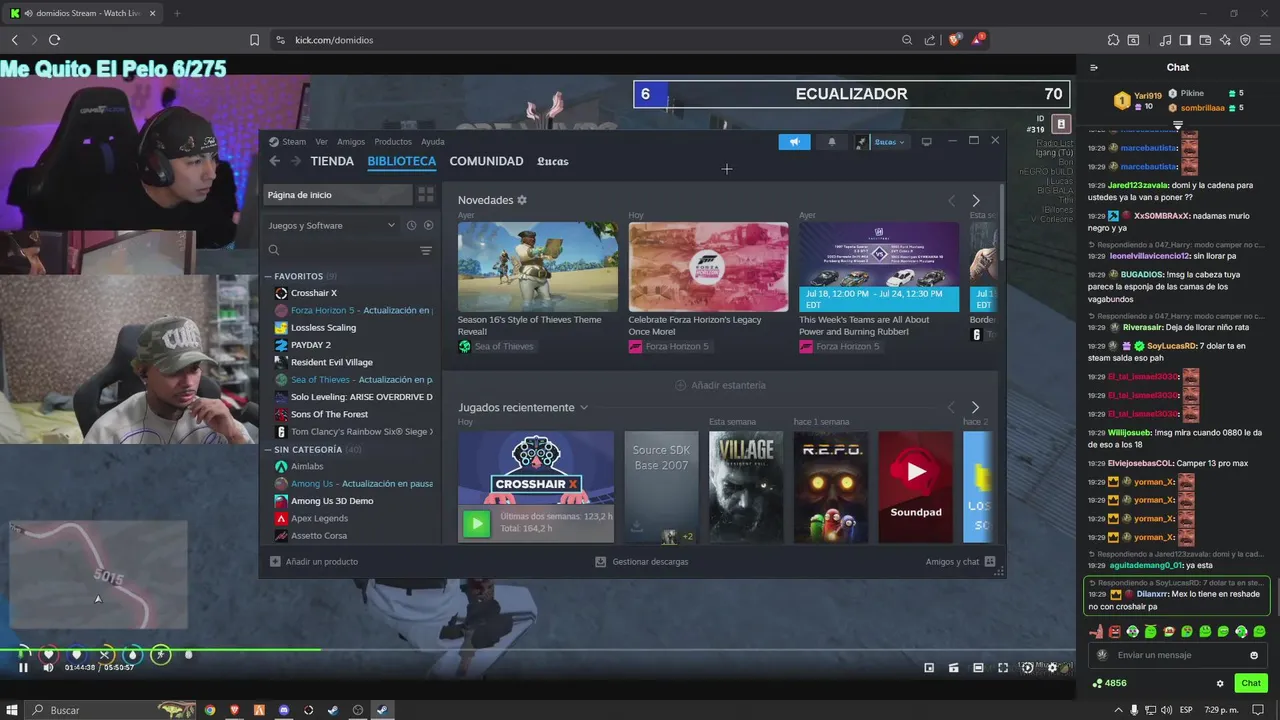Screen dimensions: 1280x720
Task: Show next Novedades items arrow
Action: (x=976, y=201)
